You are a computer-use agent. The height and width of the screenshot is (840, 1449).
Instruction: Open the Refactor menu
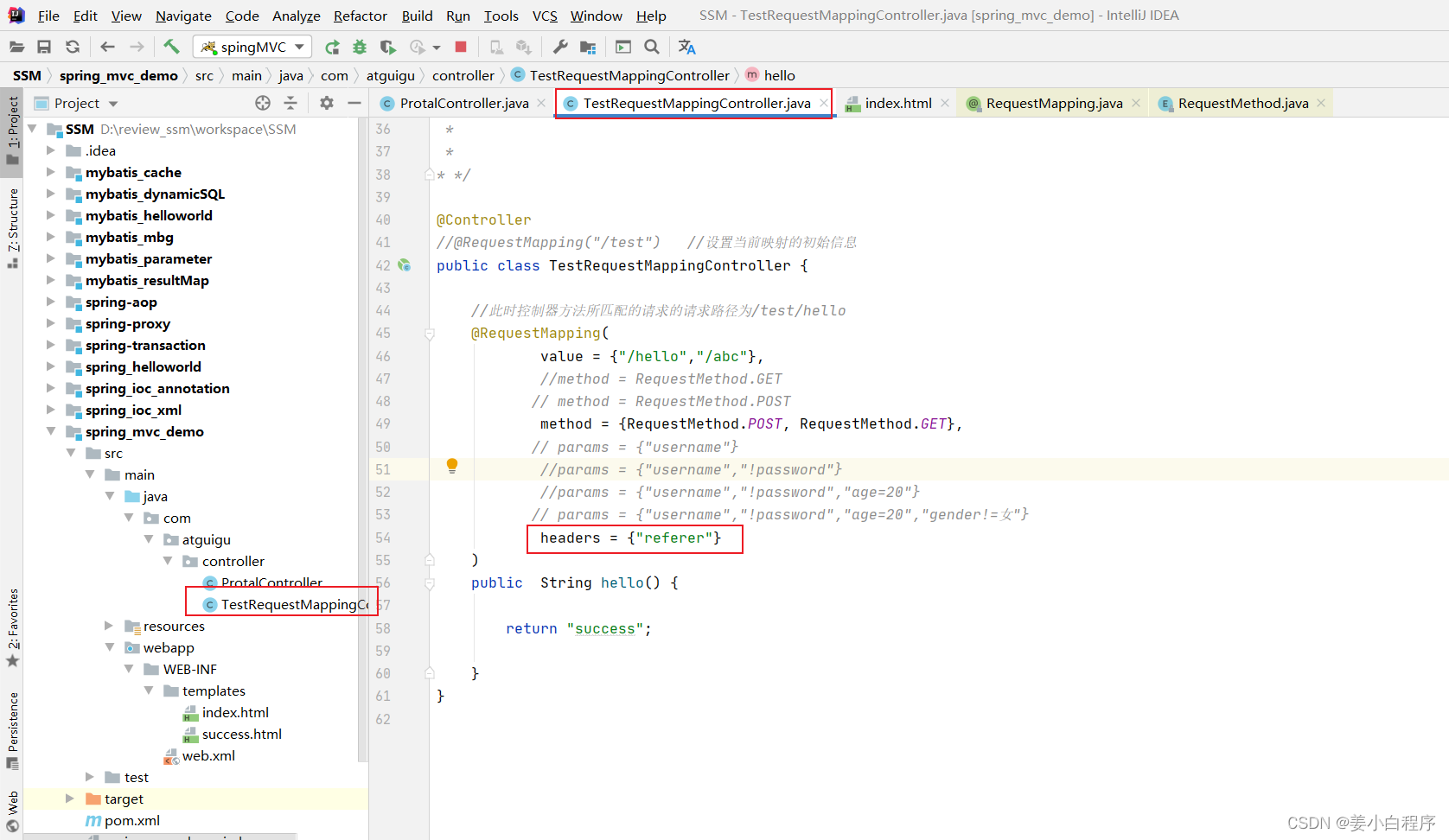pyautogui.click(x=361, y=16)
